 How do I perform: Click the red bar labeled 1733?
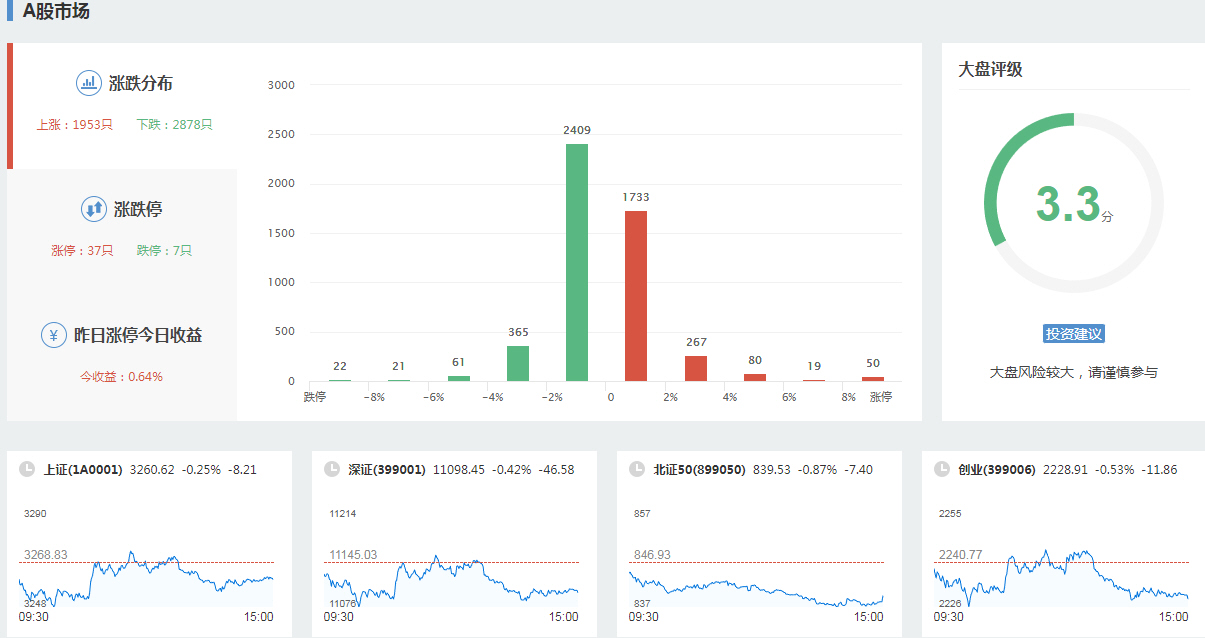tap(636, 295)
